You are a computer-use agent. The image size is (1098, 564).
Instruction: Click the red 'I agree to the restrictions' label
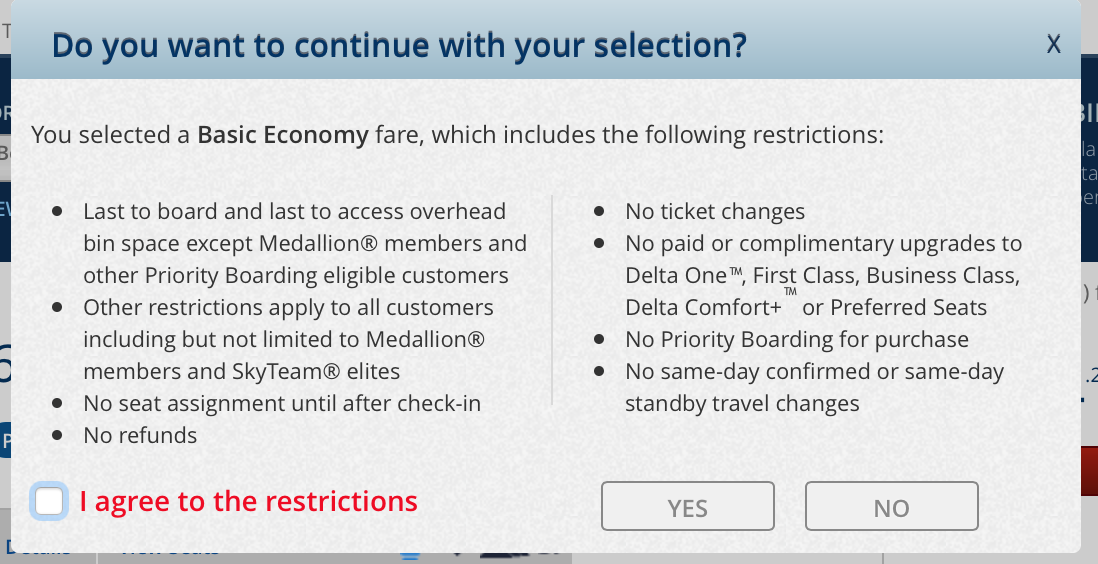click(x=249, y=502)
